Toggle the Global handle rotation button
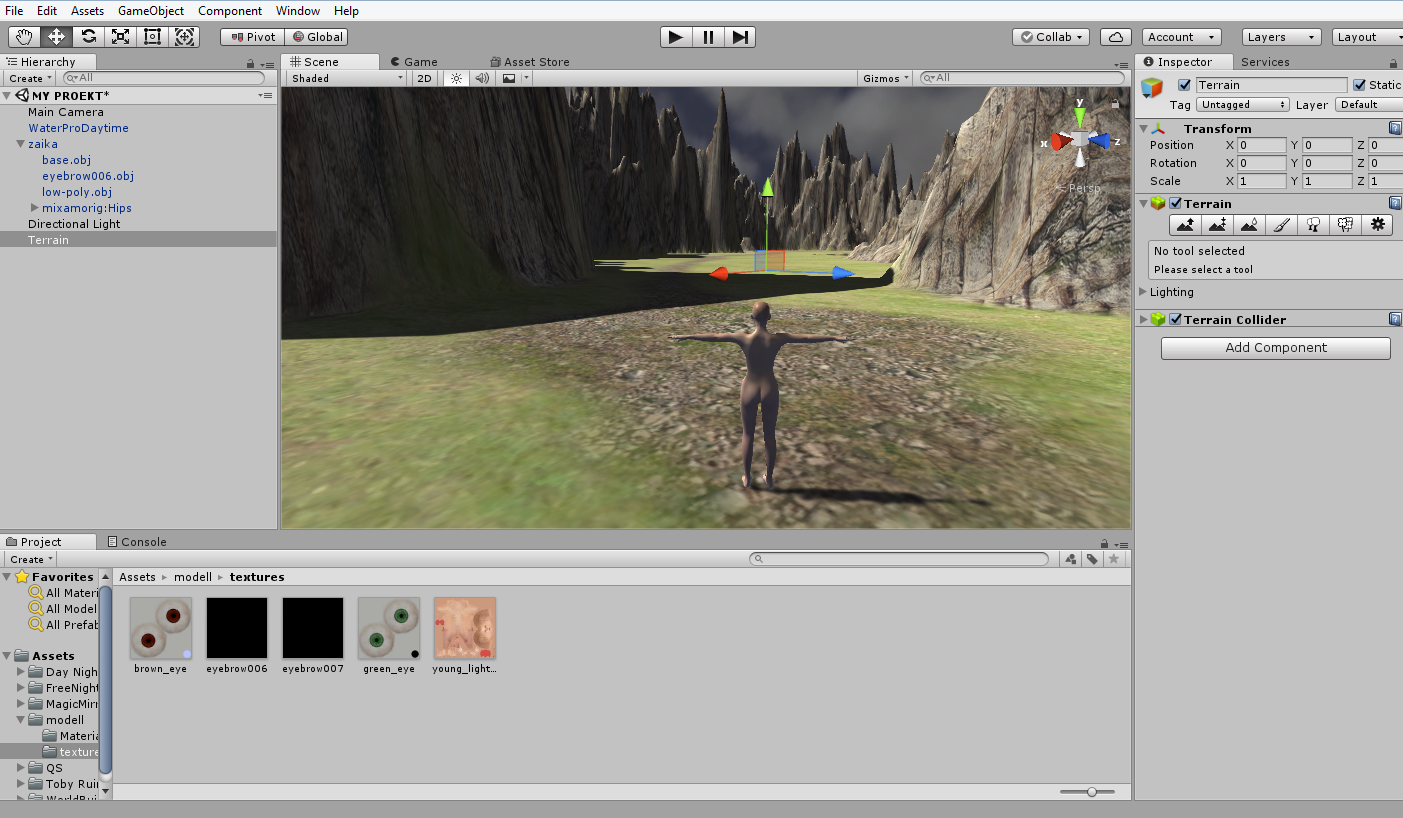This screenshot has height=818, width=1403. tap(315, 37)
